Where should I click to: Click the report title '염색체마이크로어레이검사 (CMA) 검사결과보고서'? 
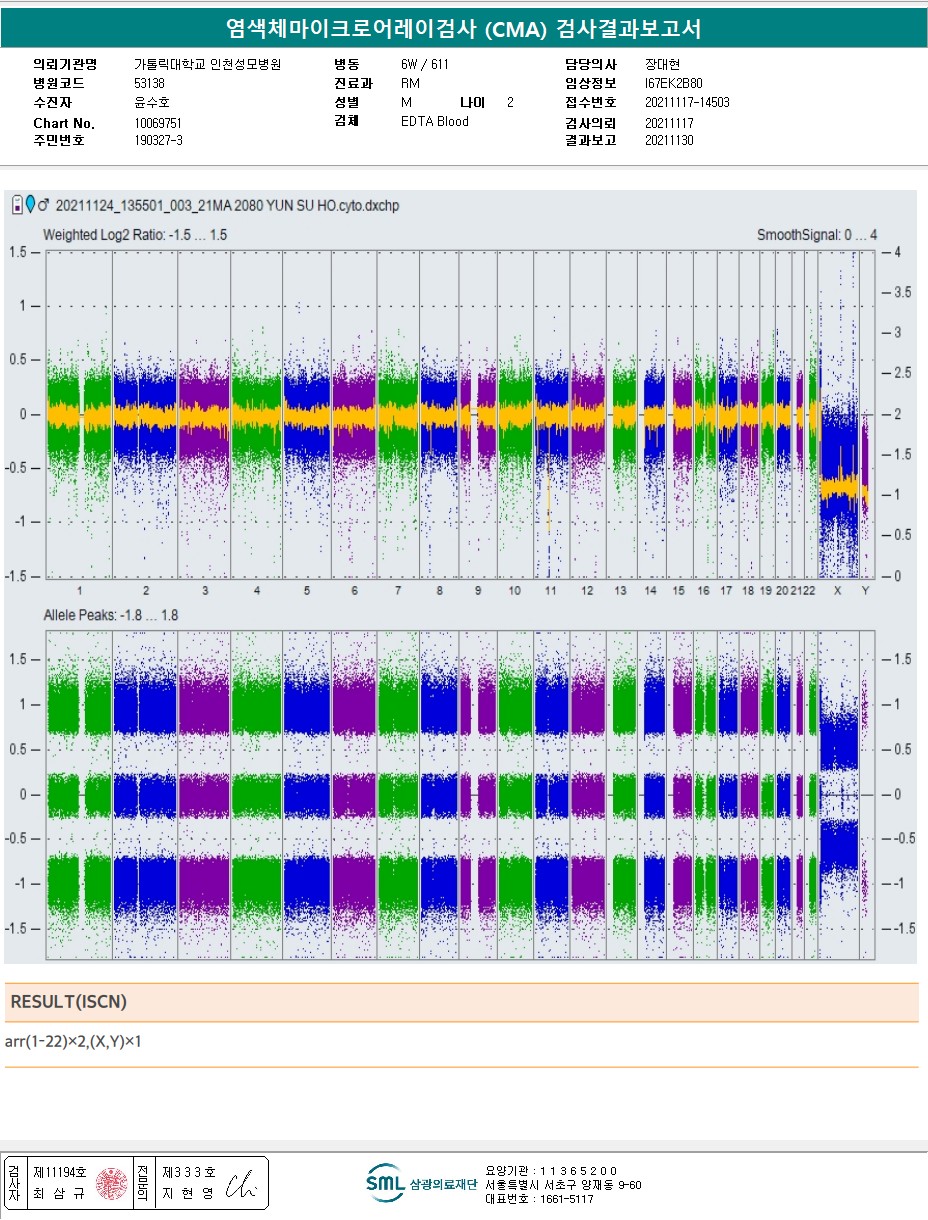464,29
